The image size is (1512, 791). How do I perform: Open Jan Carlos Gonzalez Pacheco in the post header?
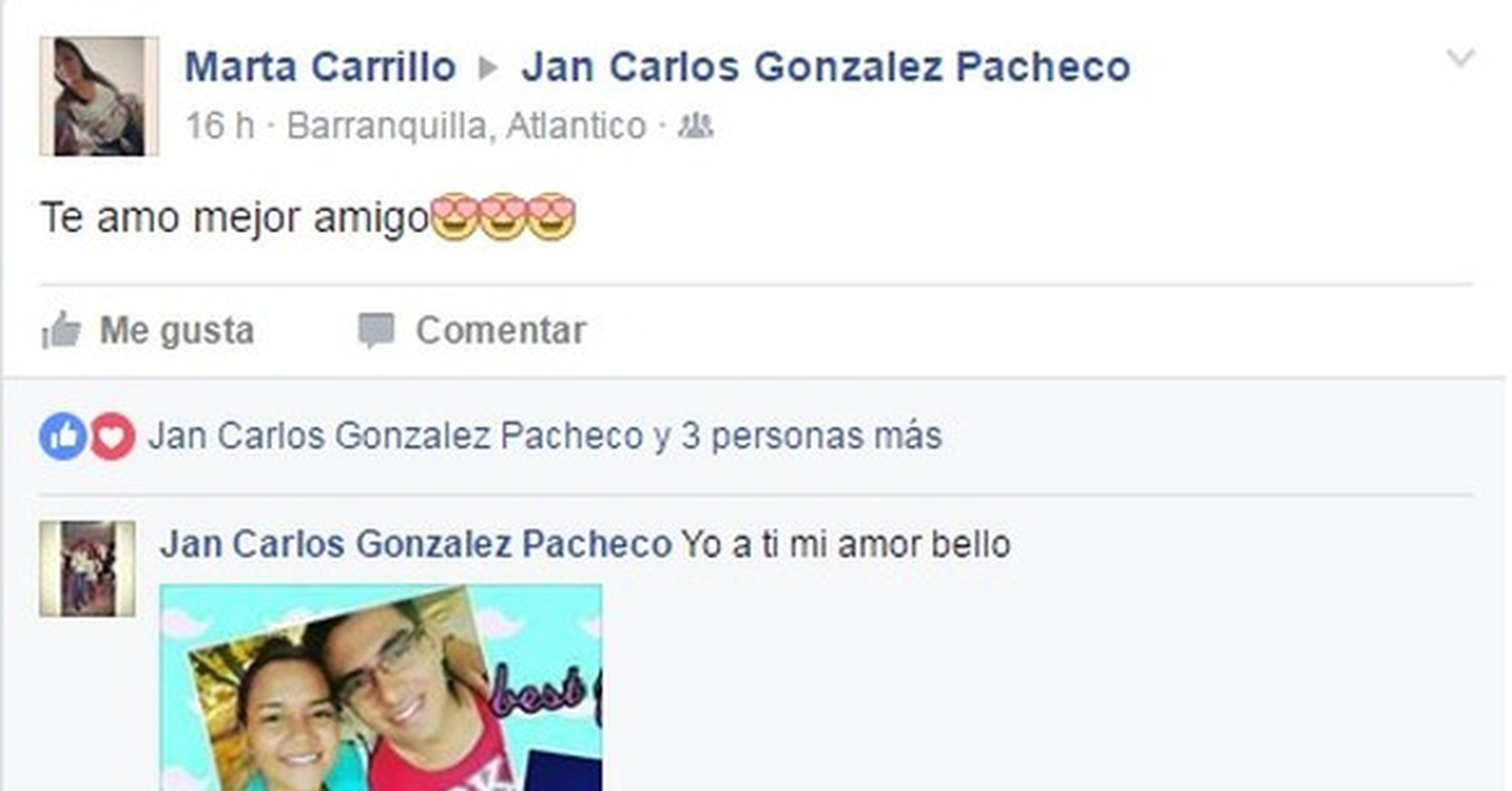point(825,67)
